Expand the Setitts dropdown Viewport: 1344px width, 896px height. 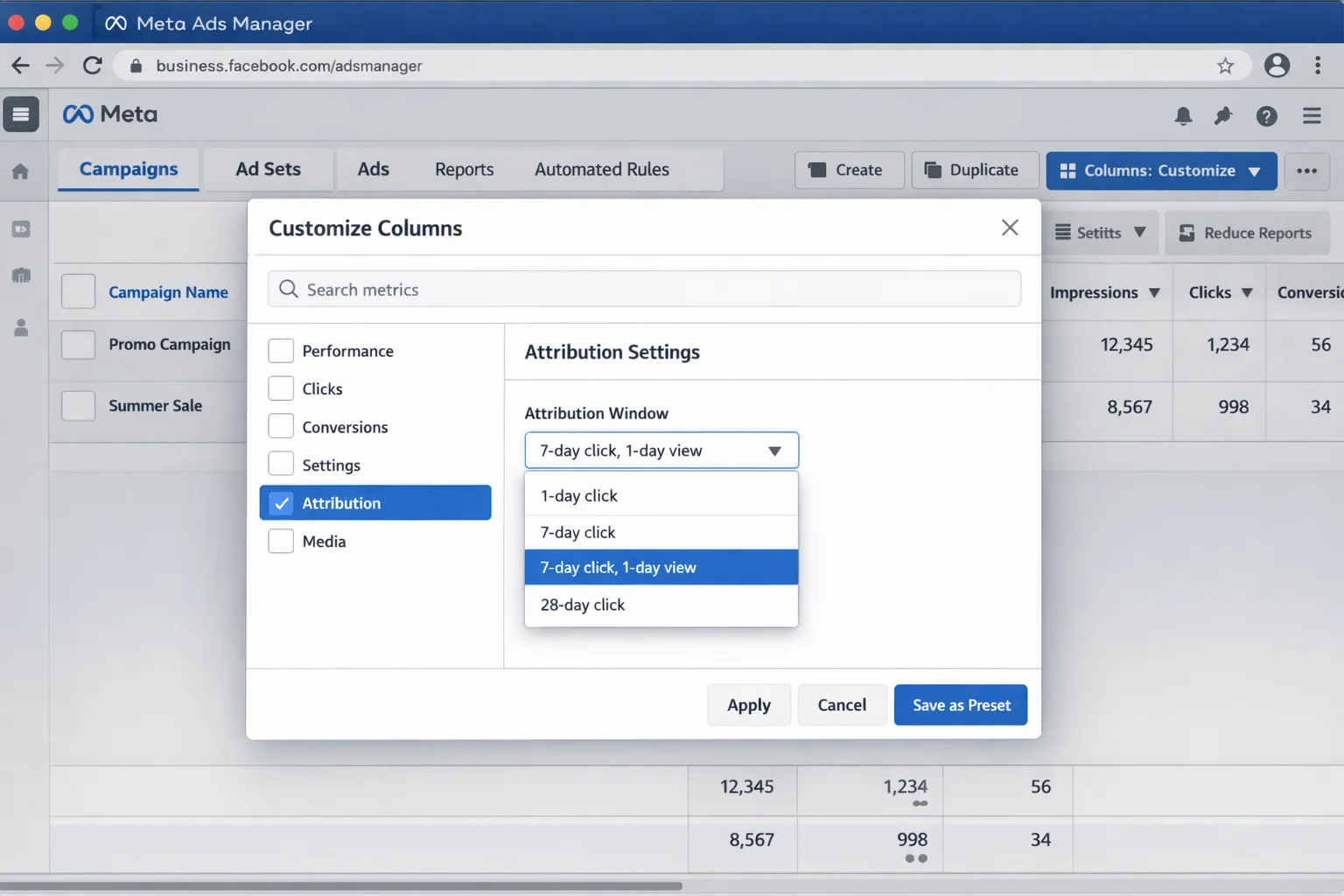[1100, 233]
